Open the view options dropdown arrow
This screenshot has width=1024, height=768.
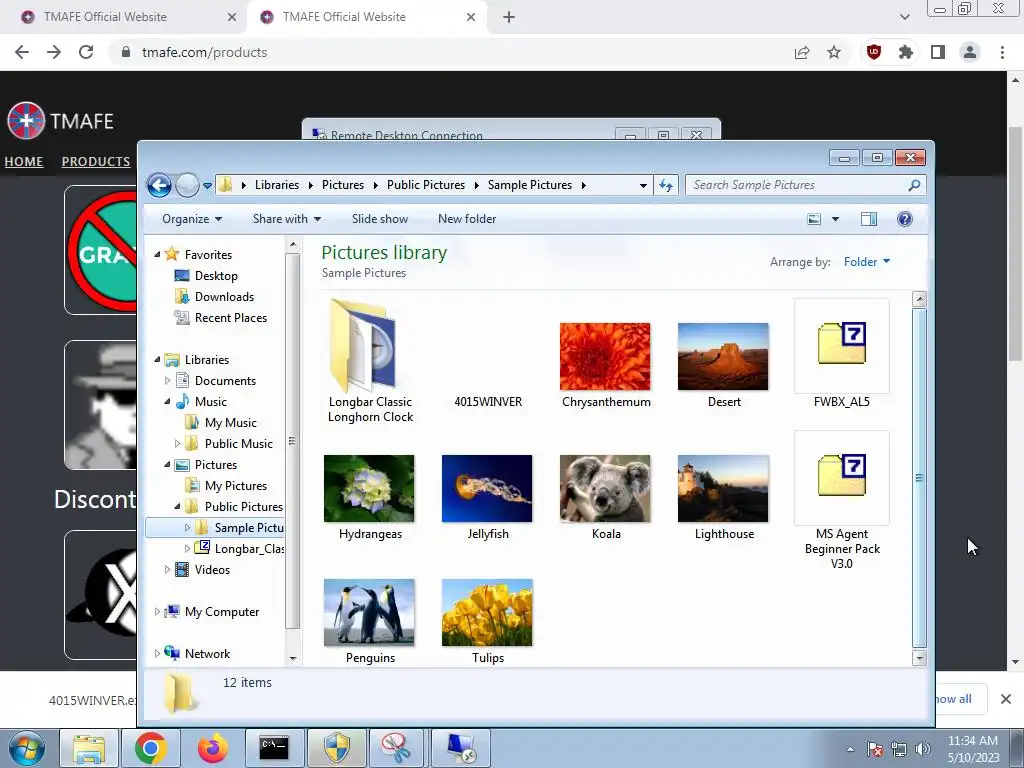pos(835,219)
